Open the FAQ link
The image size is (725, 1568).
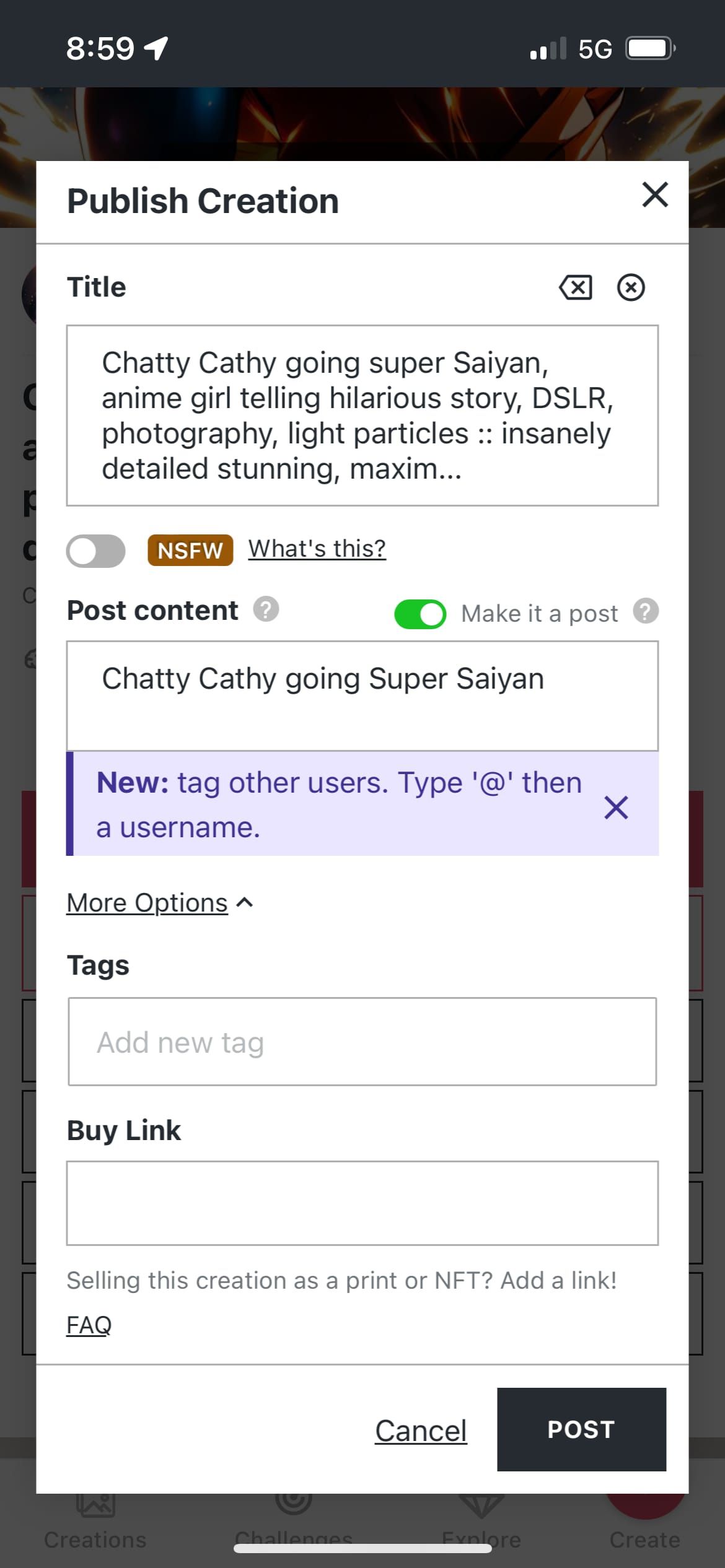click(89, 1325)
